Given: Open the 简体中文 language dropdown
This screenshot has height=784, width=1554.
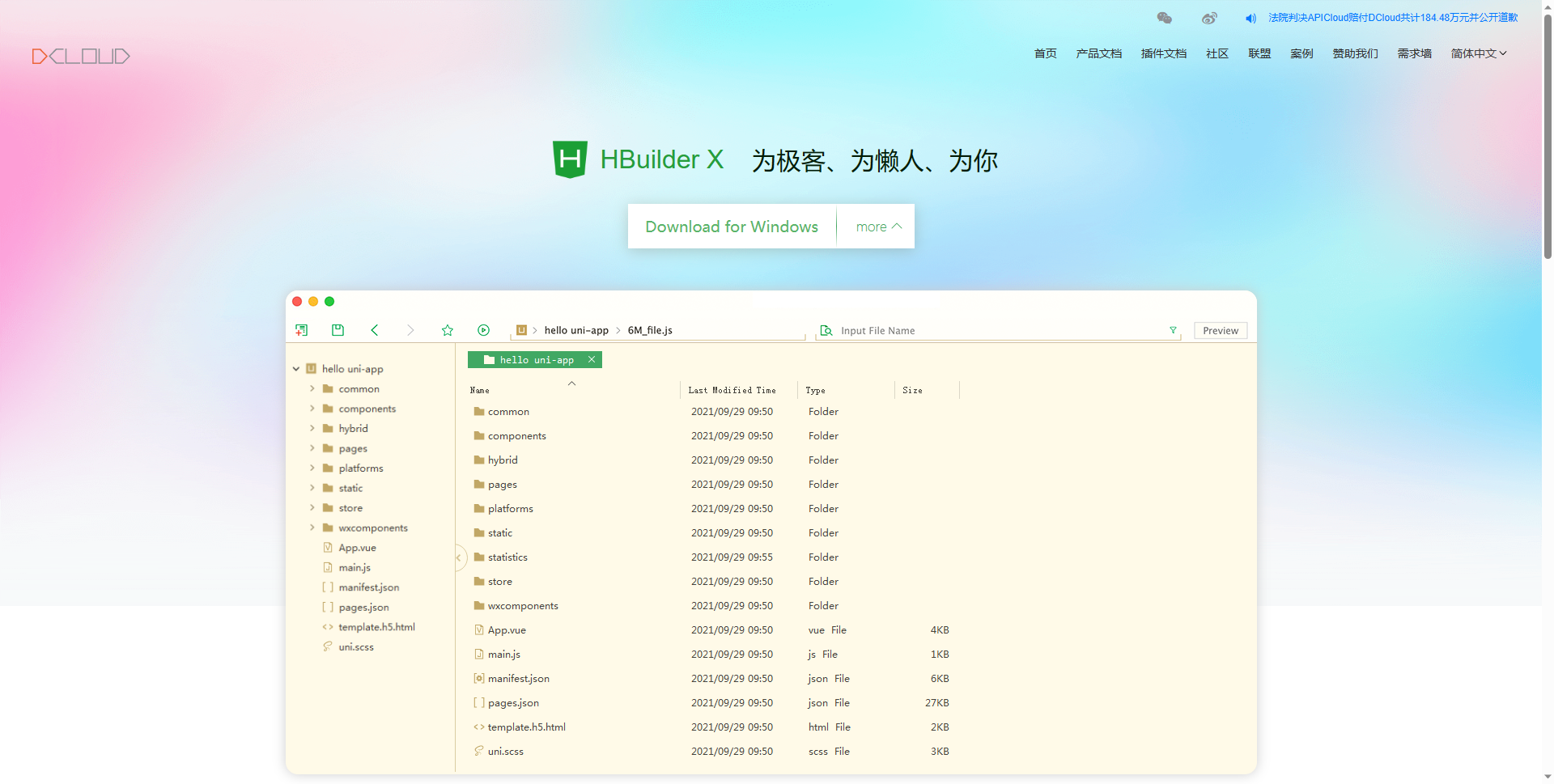Looking at the screenshot, I should pyautogui.click(x=1478, y=53).
